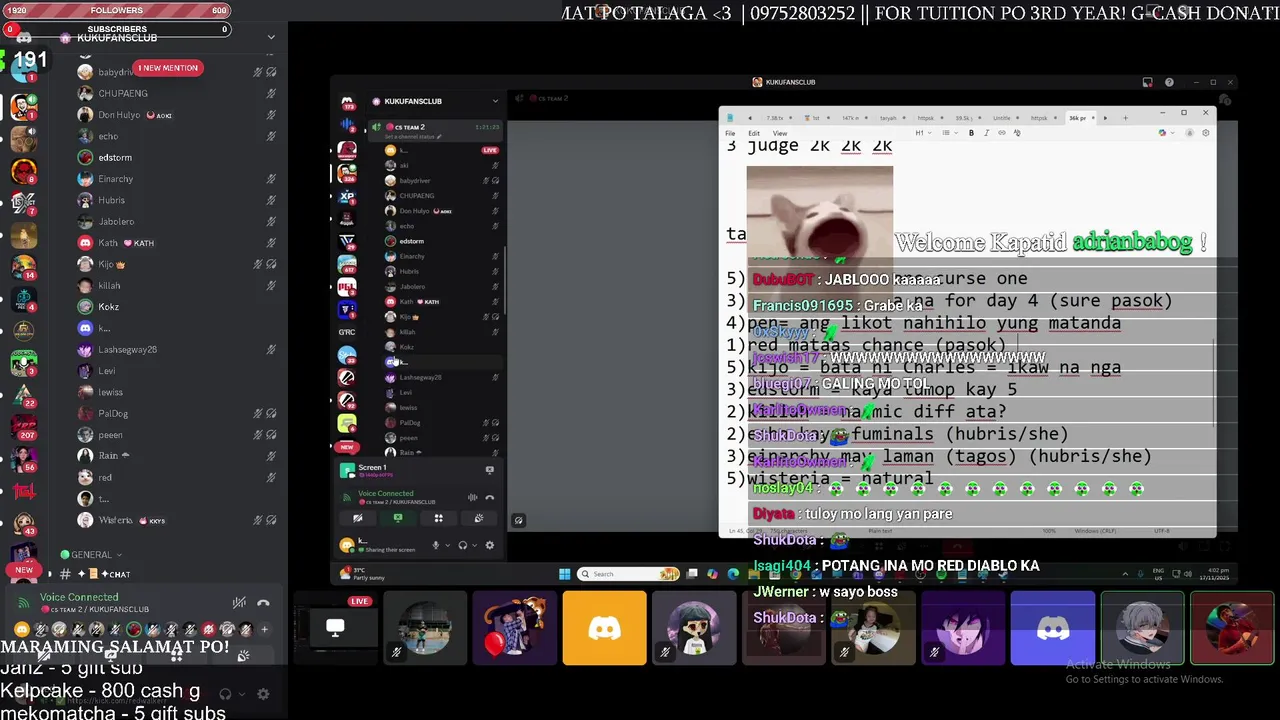Add a new Notepad tab with plus
The width and height of the screenshot is (1280, 720).
click(x=1125, y=118)
